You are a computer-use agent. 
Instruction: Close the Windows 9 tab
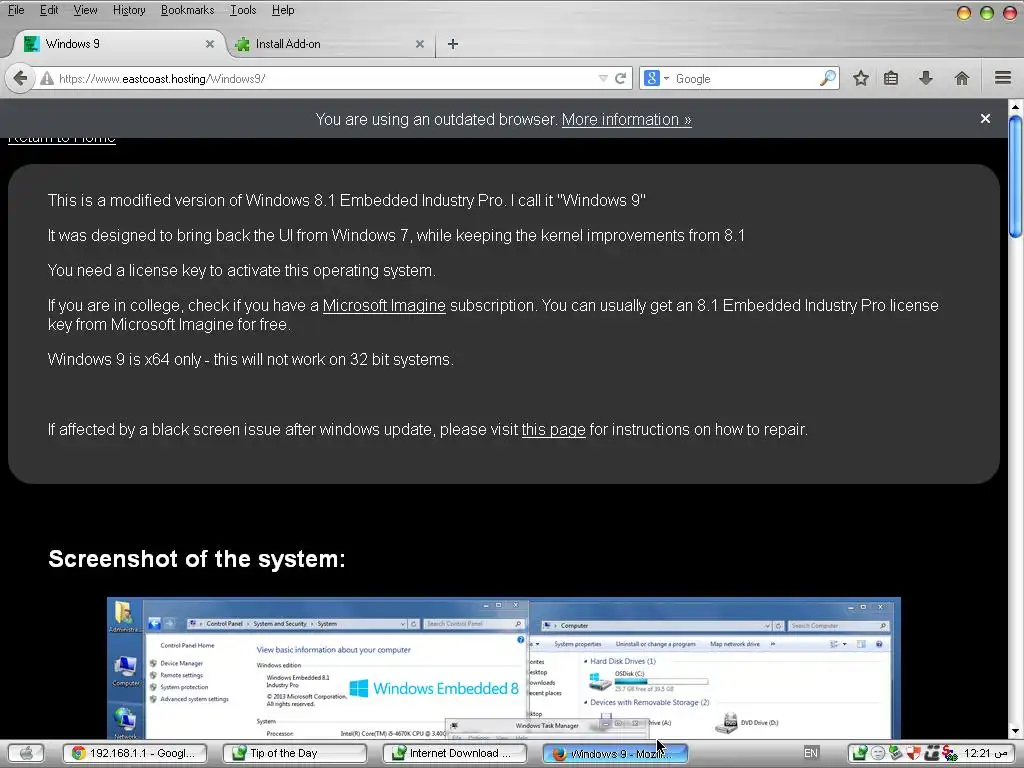click(x=210, y=44)
